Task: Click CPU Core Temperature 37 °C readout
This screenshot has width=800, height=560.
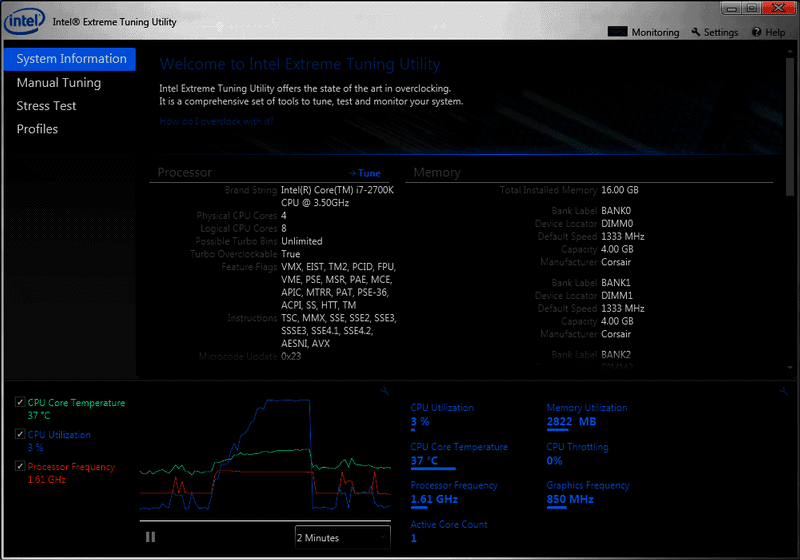Action: tap(424, 461)
